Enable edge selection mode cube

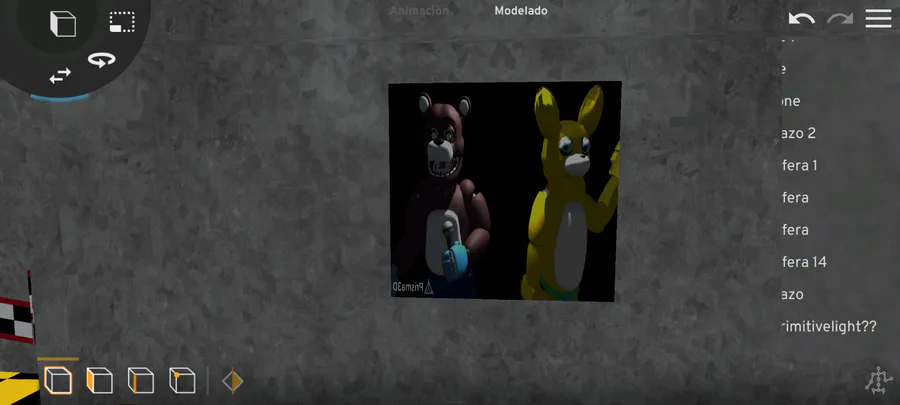pos(141,381)
